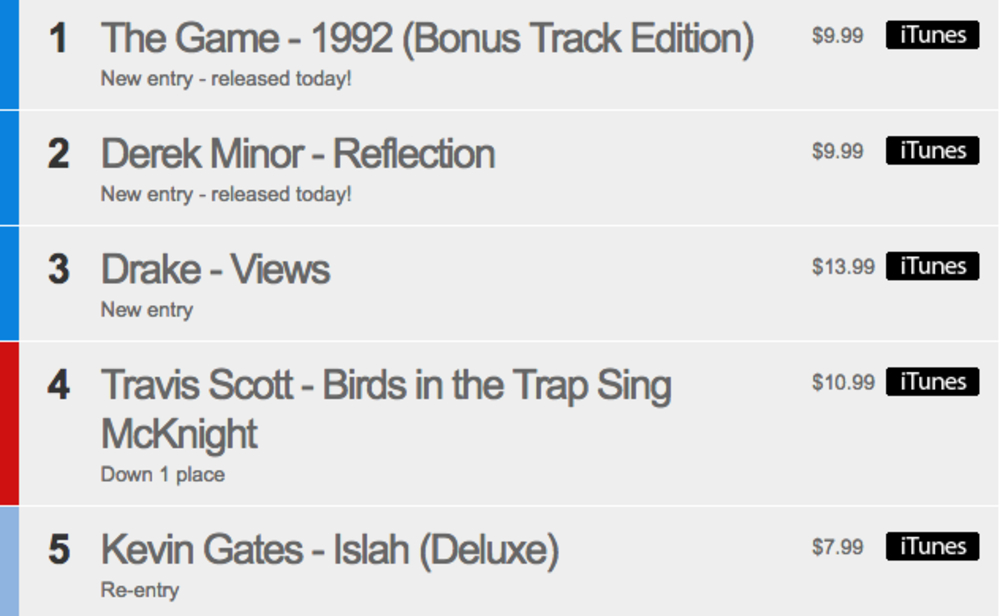Select the Derek Minor - Reflection album title

[298, 154]
